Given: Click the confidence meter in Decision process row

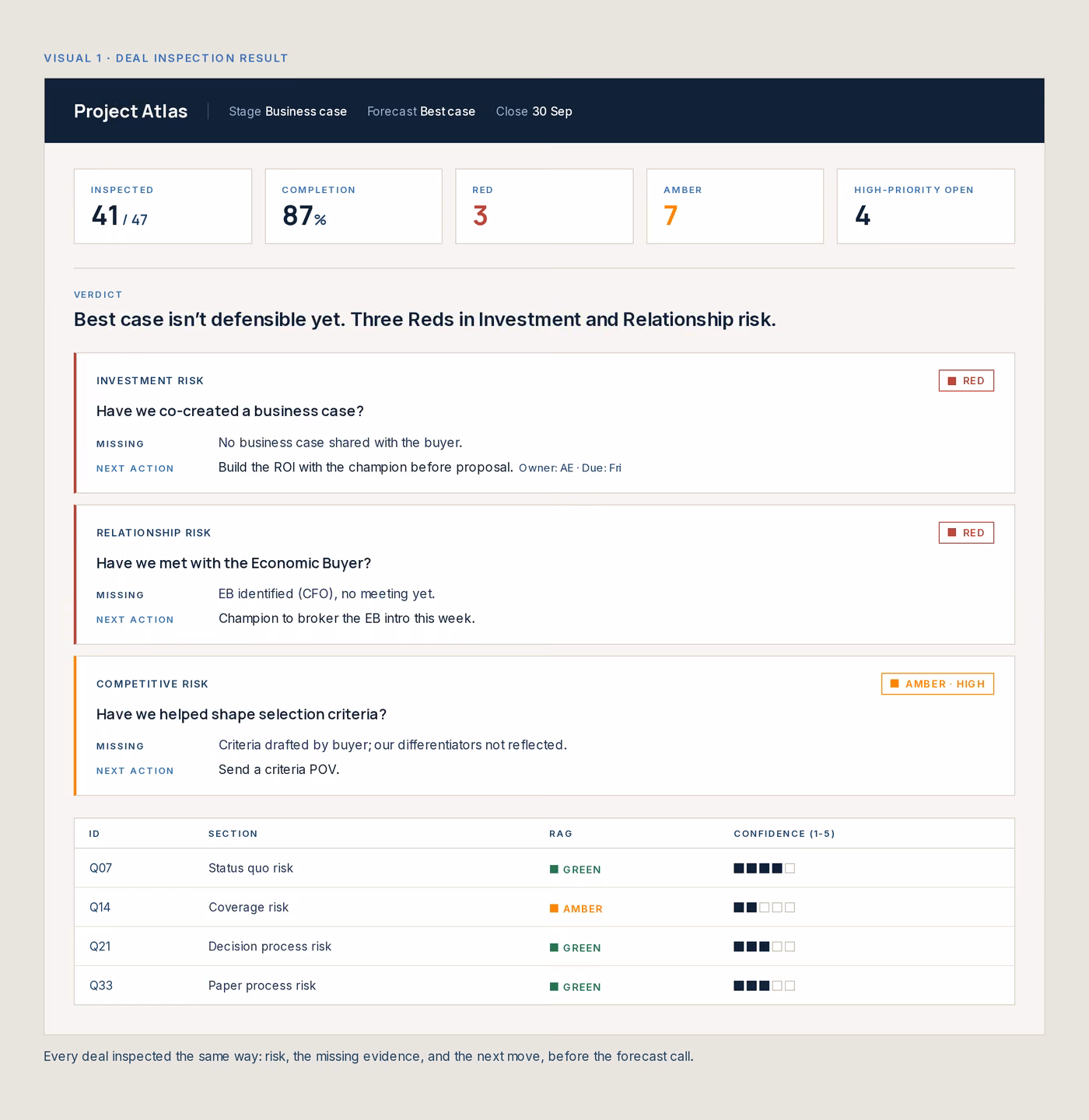Looking at the screenshot, I should tap(765, 947).
